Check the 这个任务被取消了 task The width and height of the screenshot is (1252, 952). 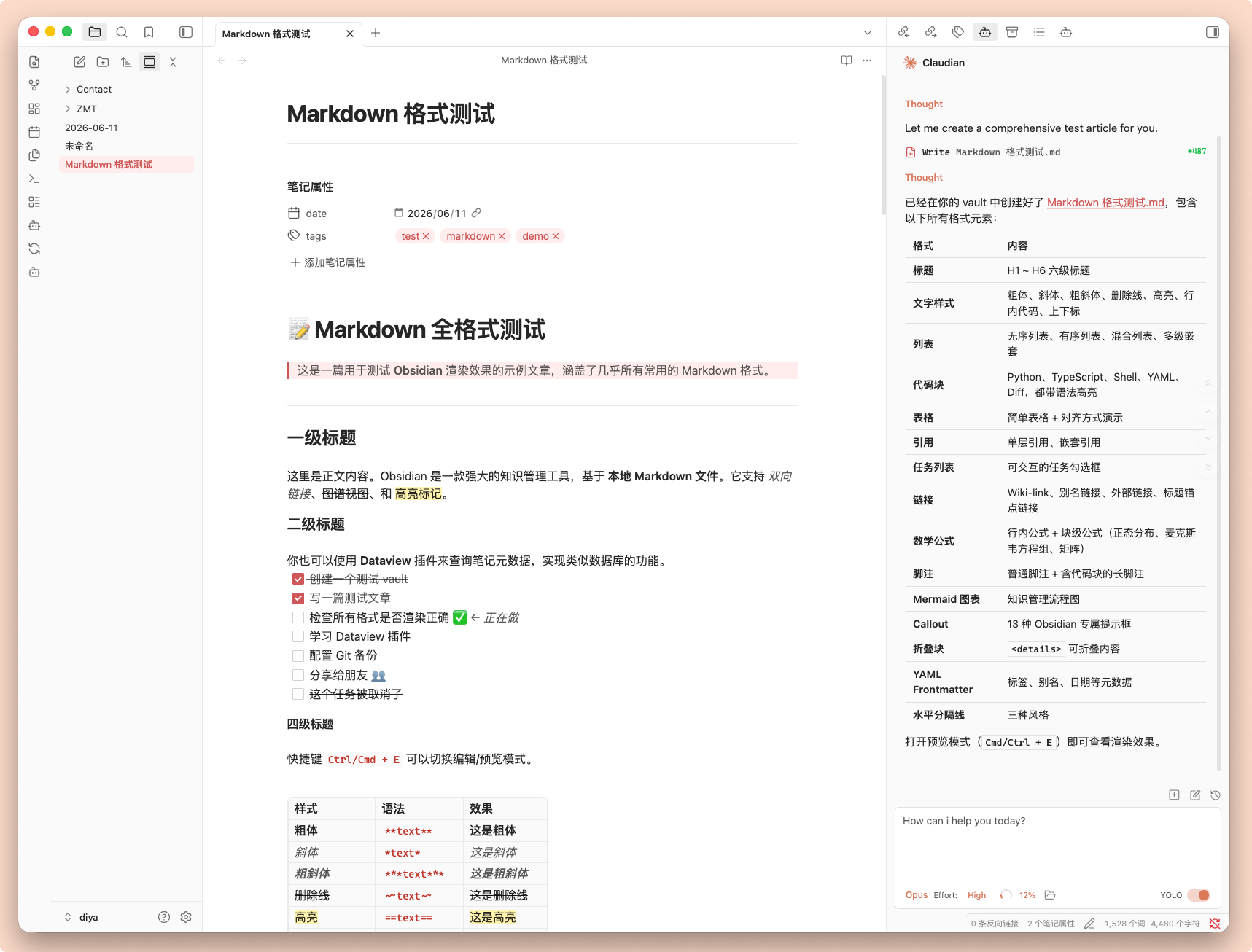point(298,694)
